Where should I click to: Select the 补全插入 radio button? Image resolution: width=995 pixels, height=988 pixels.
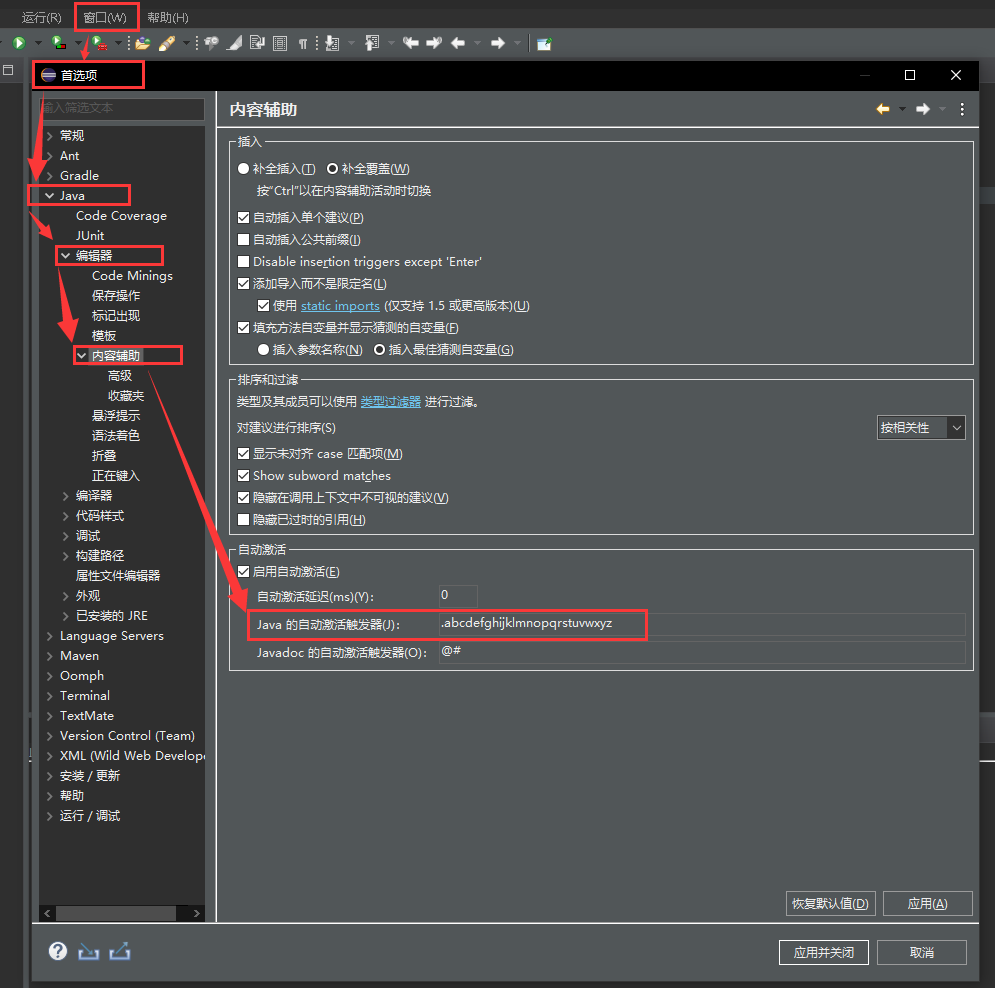tap(244, 169)
